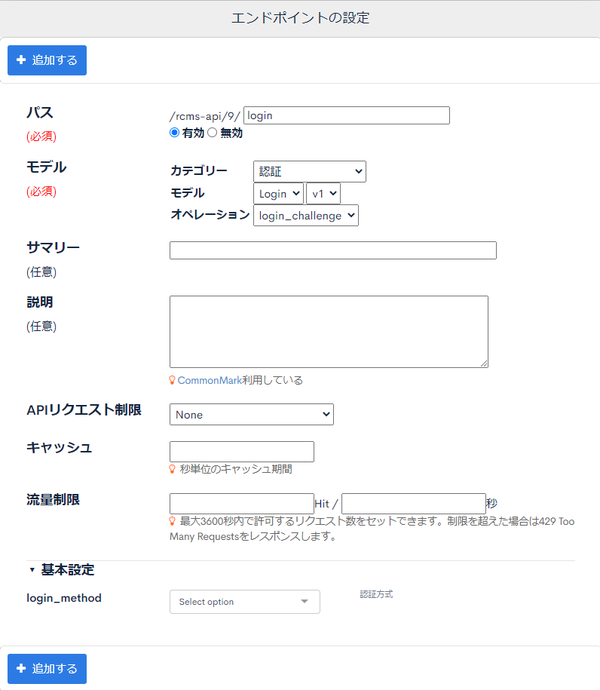Click the 流量制限 seconds input
Screen dimensions: 600x690
tap(413, 503)
